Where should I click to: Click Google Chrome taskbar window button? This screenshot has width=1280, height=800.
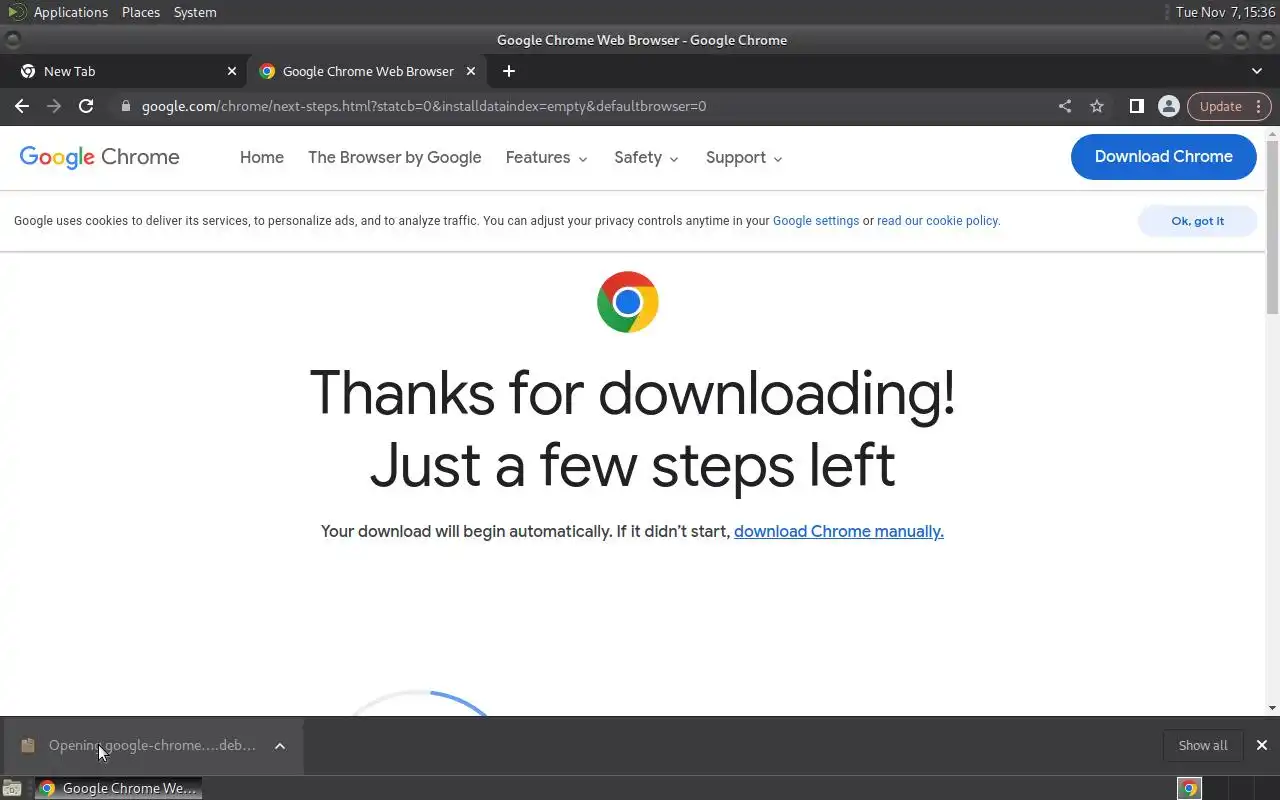[x=118, y=788]
